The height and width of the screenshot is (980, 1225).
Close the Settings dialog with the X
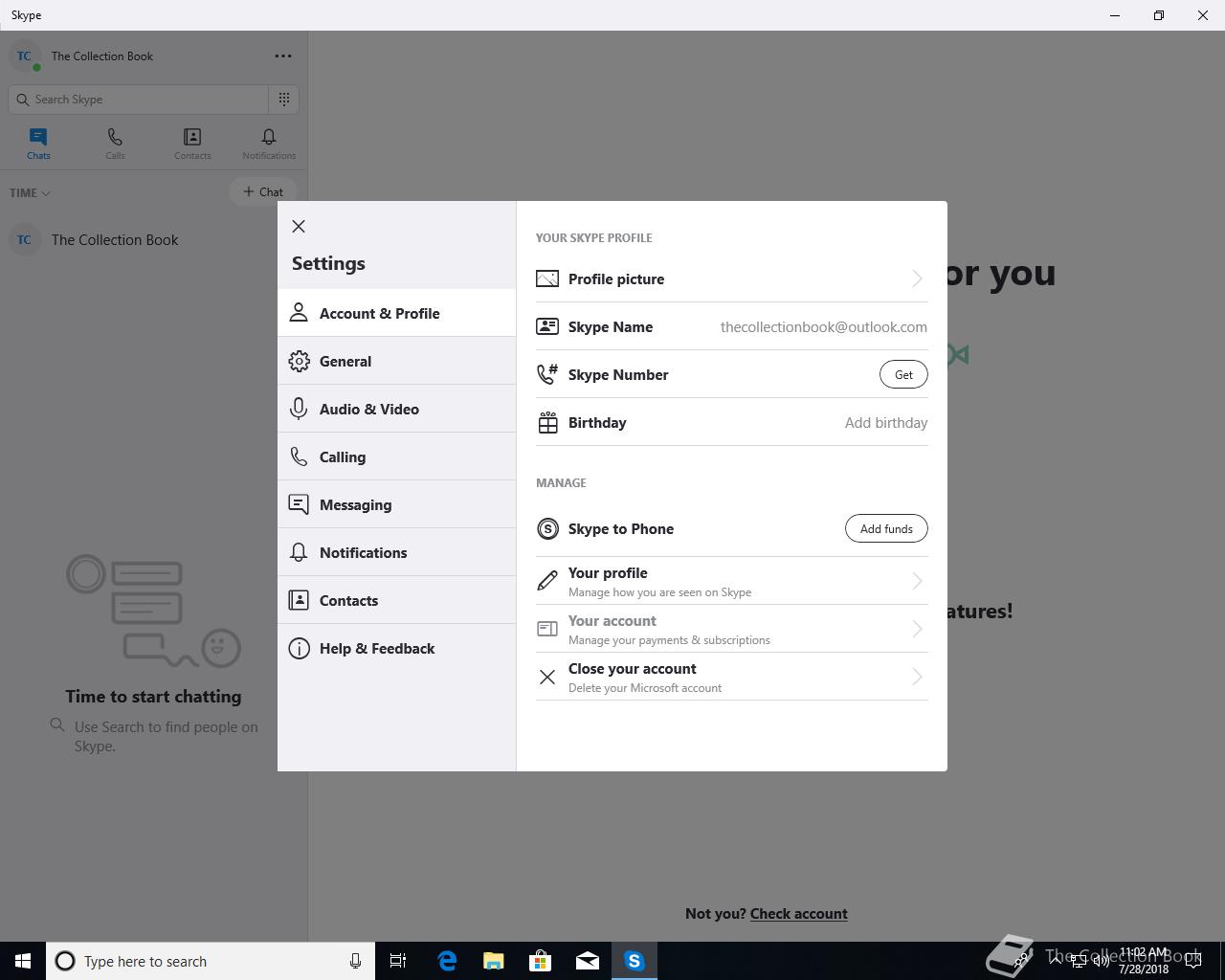[299, 227]
